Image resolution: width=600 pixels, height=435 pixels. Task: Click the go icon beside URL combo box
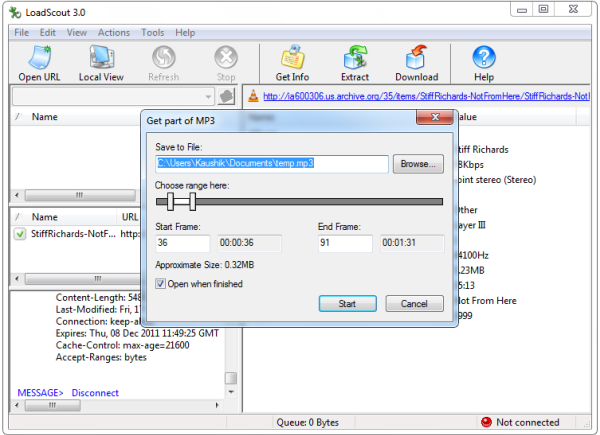coord(226,96)
